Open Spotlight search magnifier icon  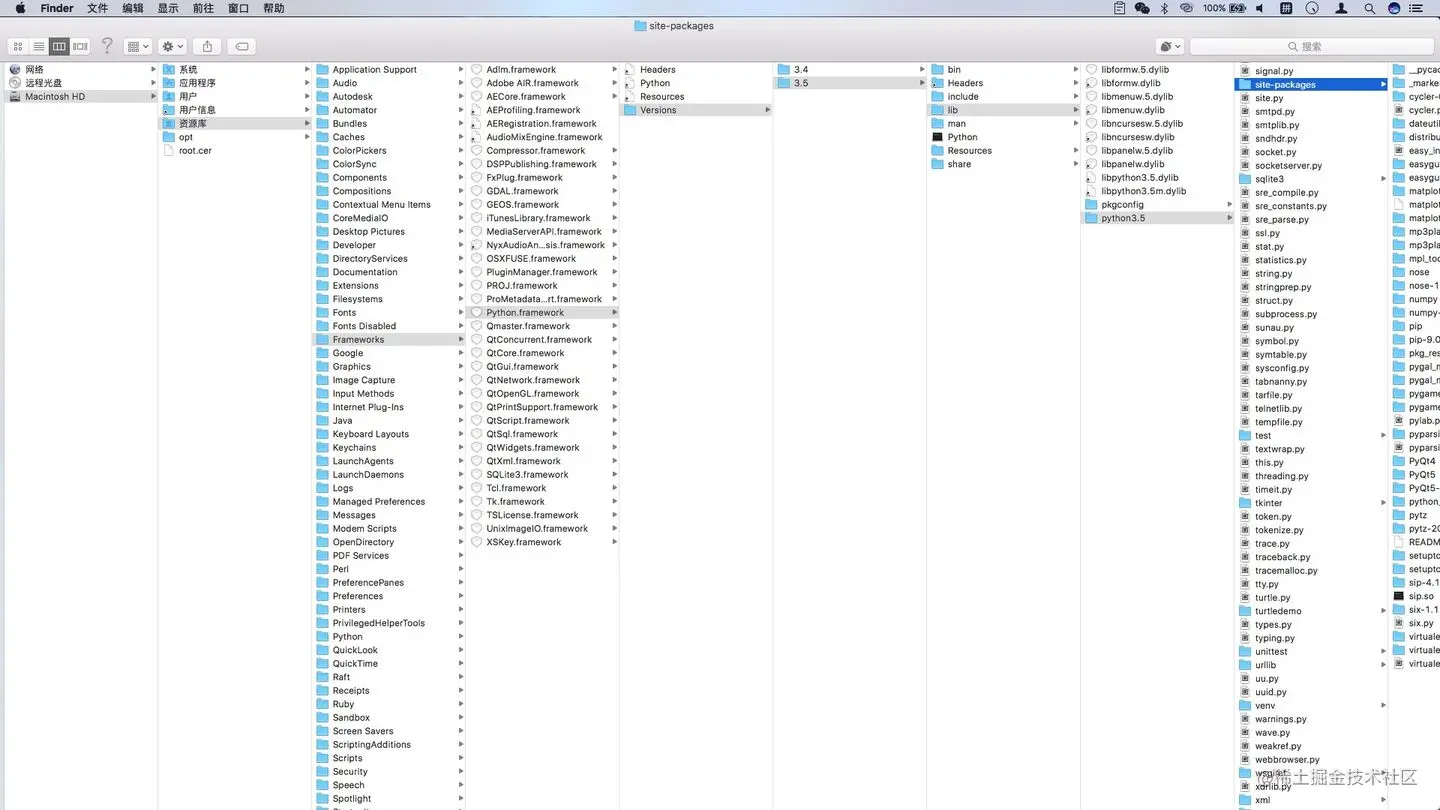(x=1369, y=8)
